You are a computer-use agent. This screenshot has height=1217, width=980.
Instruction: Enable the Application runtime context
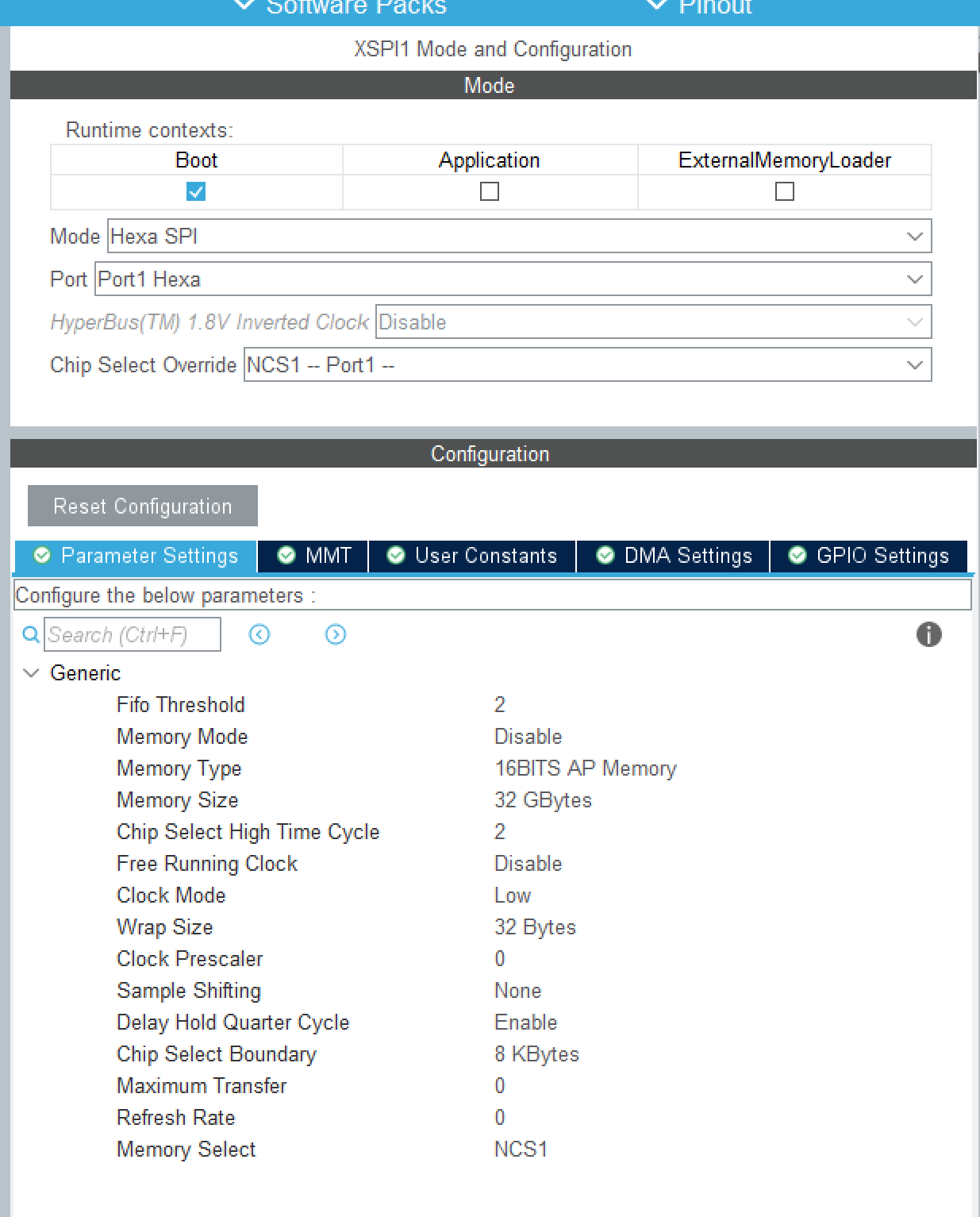click(x=490, y=191)
